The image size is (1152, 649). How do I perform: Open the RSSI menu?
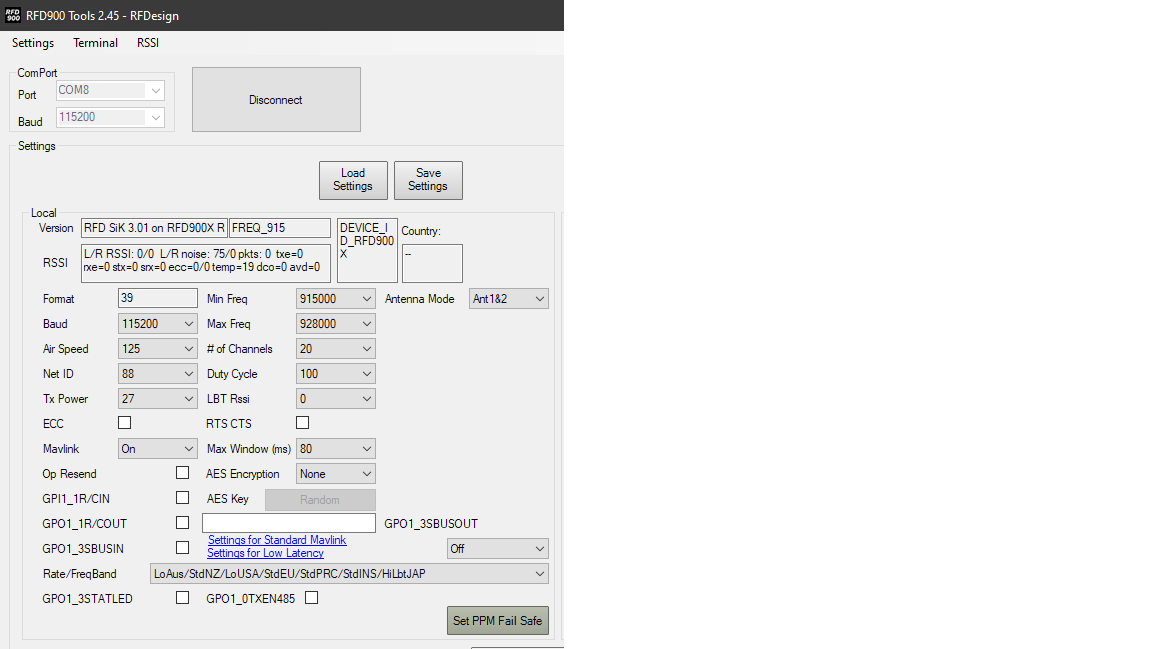point(148,43)
